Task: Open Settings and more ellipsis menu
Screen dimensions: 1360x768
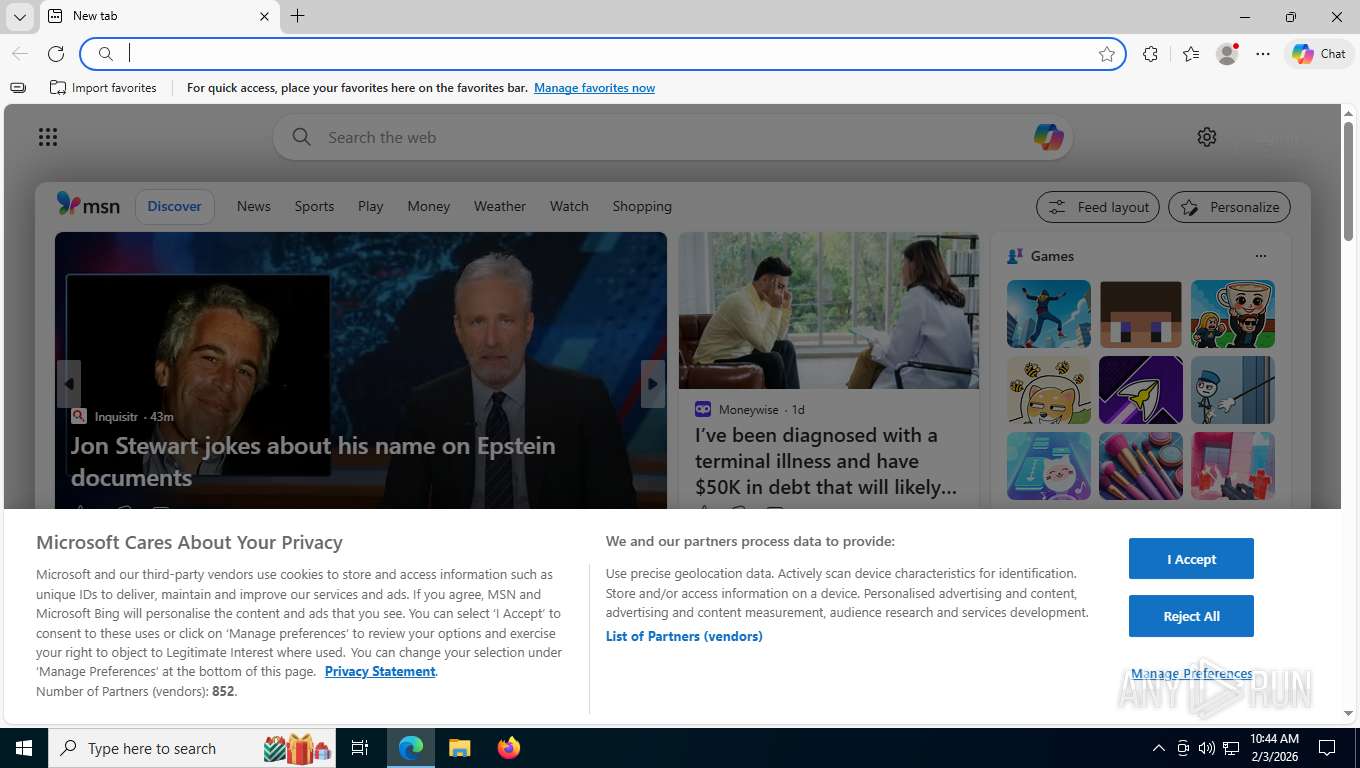Action: [x=1263, y=54]
